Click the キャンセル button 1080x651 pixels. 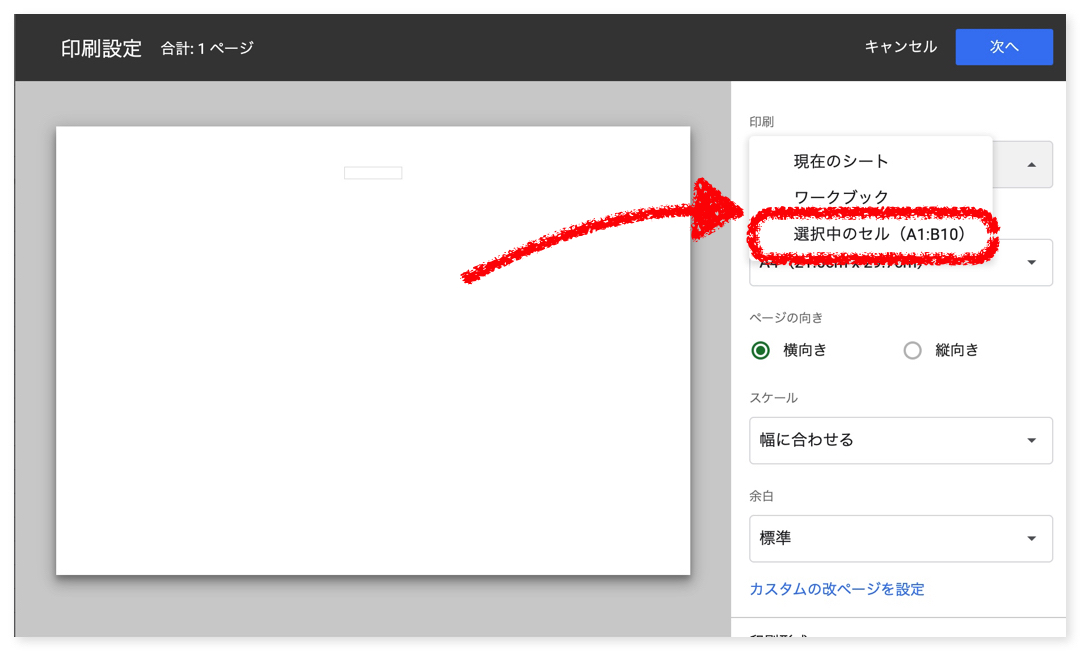tap(900, 47)
